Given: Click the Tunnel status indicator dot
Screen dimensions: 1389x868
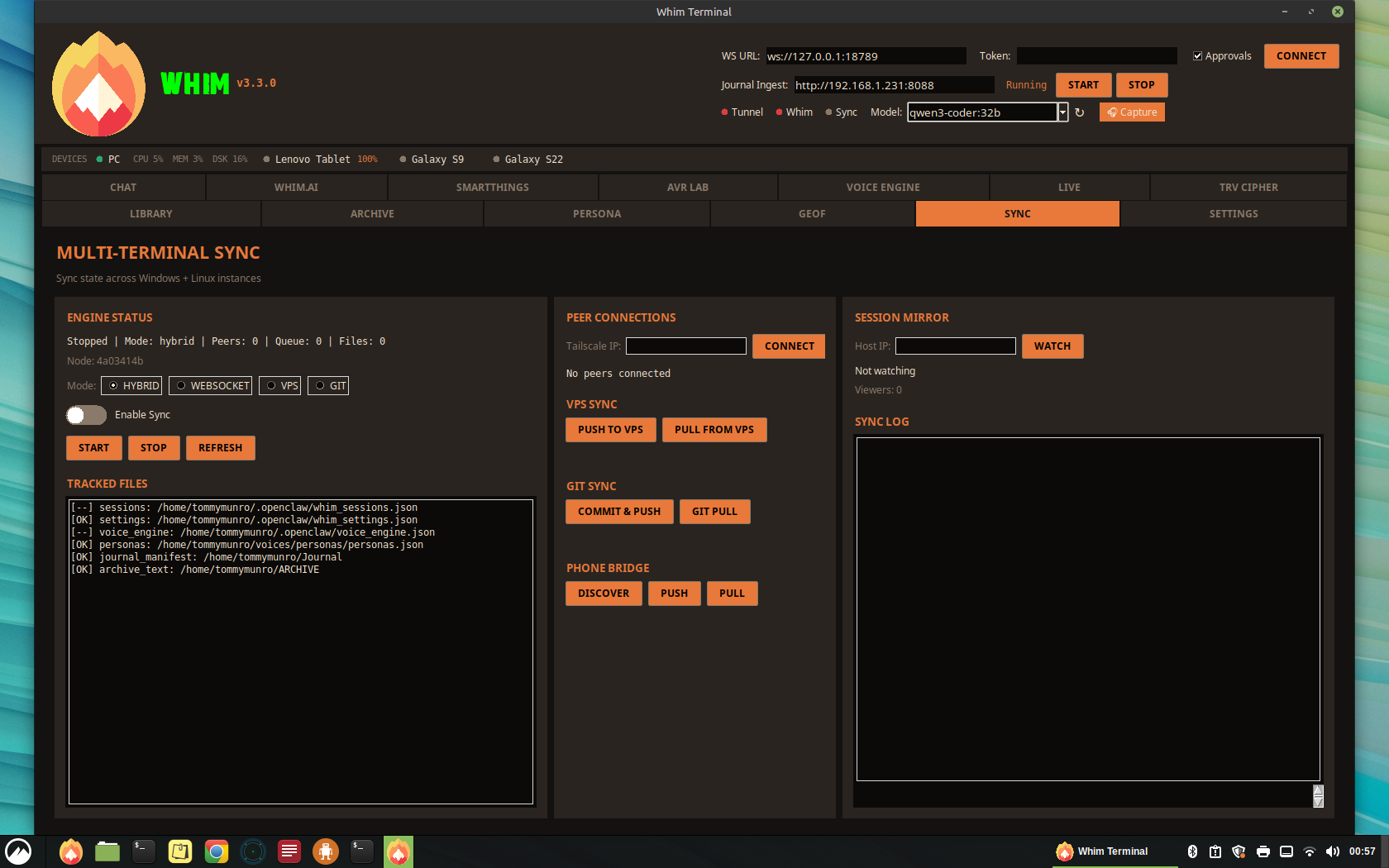Looking at the screenshot, I should (723, 112).
